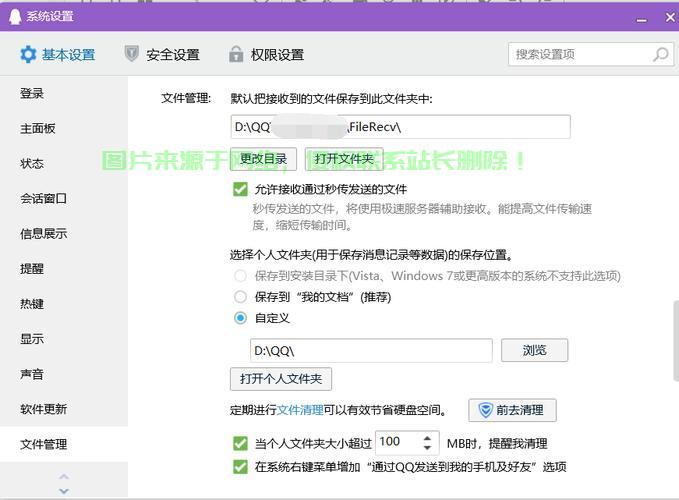Toggle 当个人文件夹大小超过 reminder checkbox
This screenshot has width=679, height=500.
[x=240, y=443]
